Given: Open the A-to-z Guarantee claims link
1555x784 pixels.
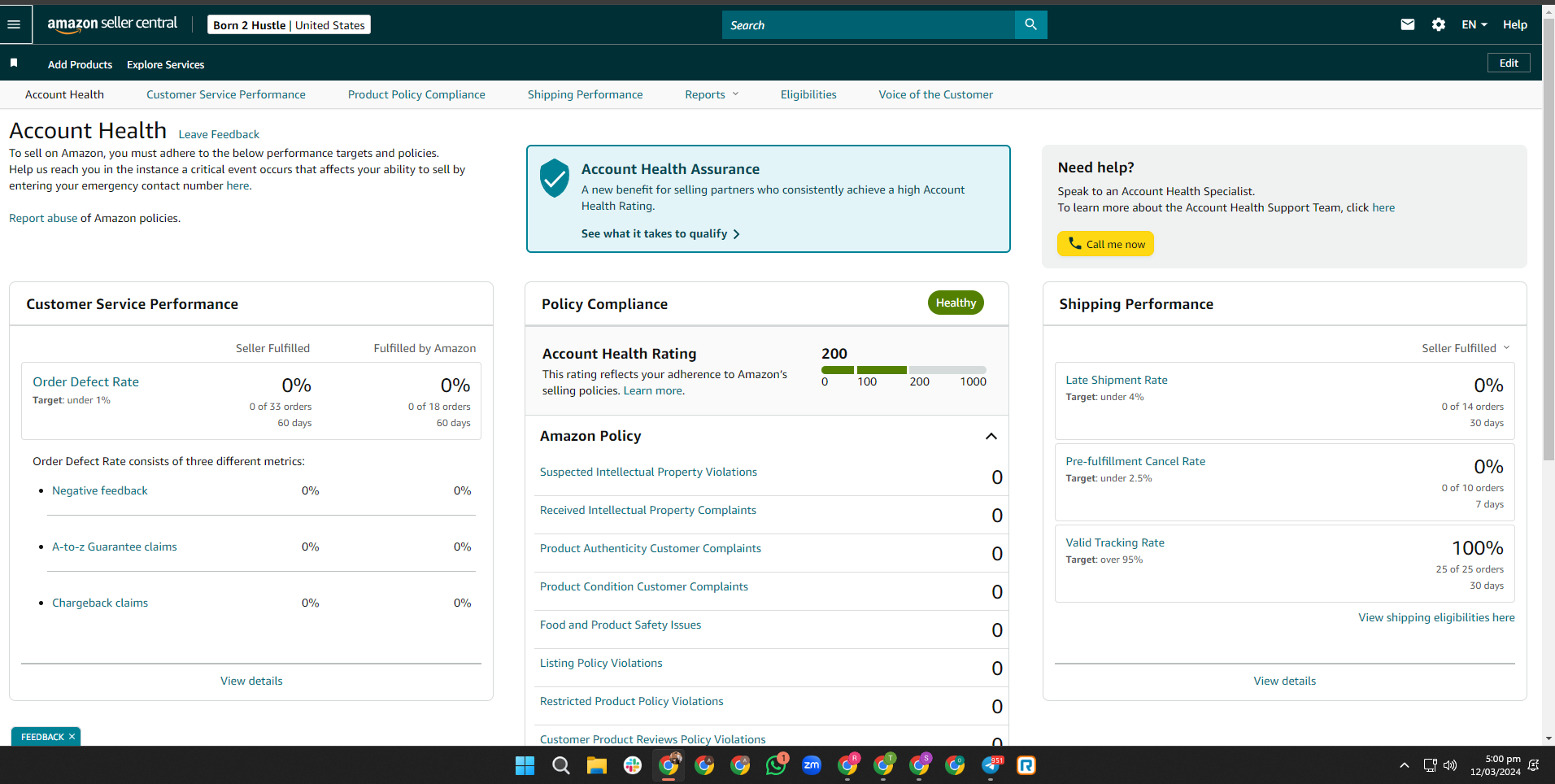Looking at the screenshot, I should click(x=115, y=547).
